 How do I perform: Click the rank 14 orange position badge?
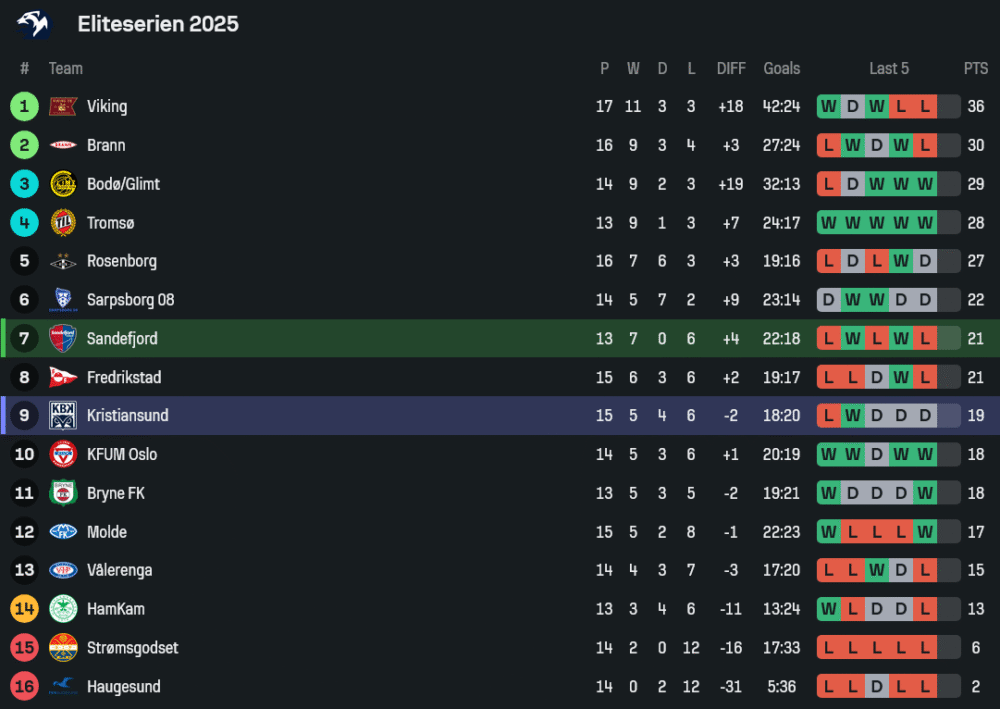coord(24,609)
